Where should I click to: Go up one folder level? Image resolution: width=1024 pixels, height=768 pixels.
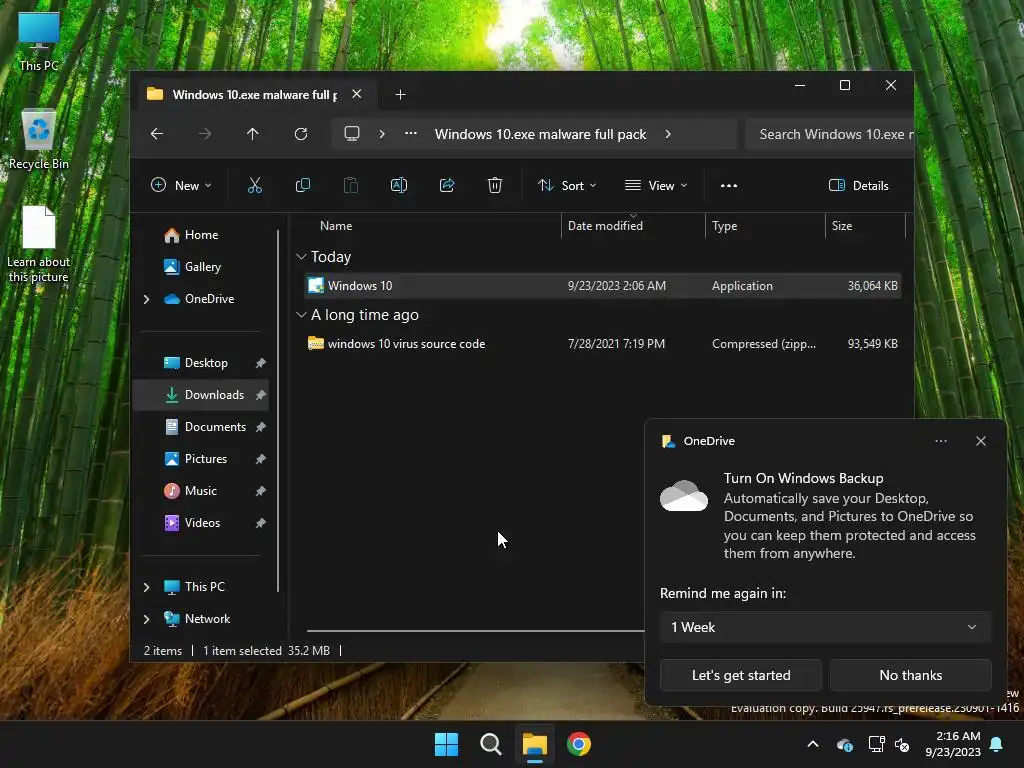pyautogui.click(x=253, y=134)
